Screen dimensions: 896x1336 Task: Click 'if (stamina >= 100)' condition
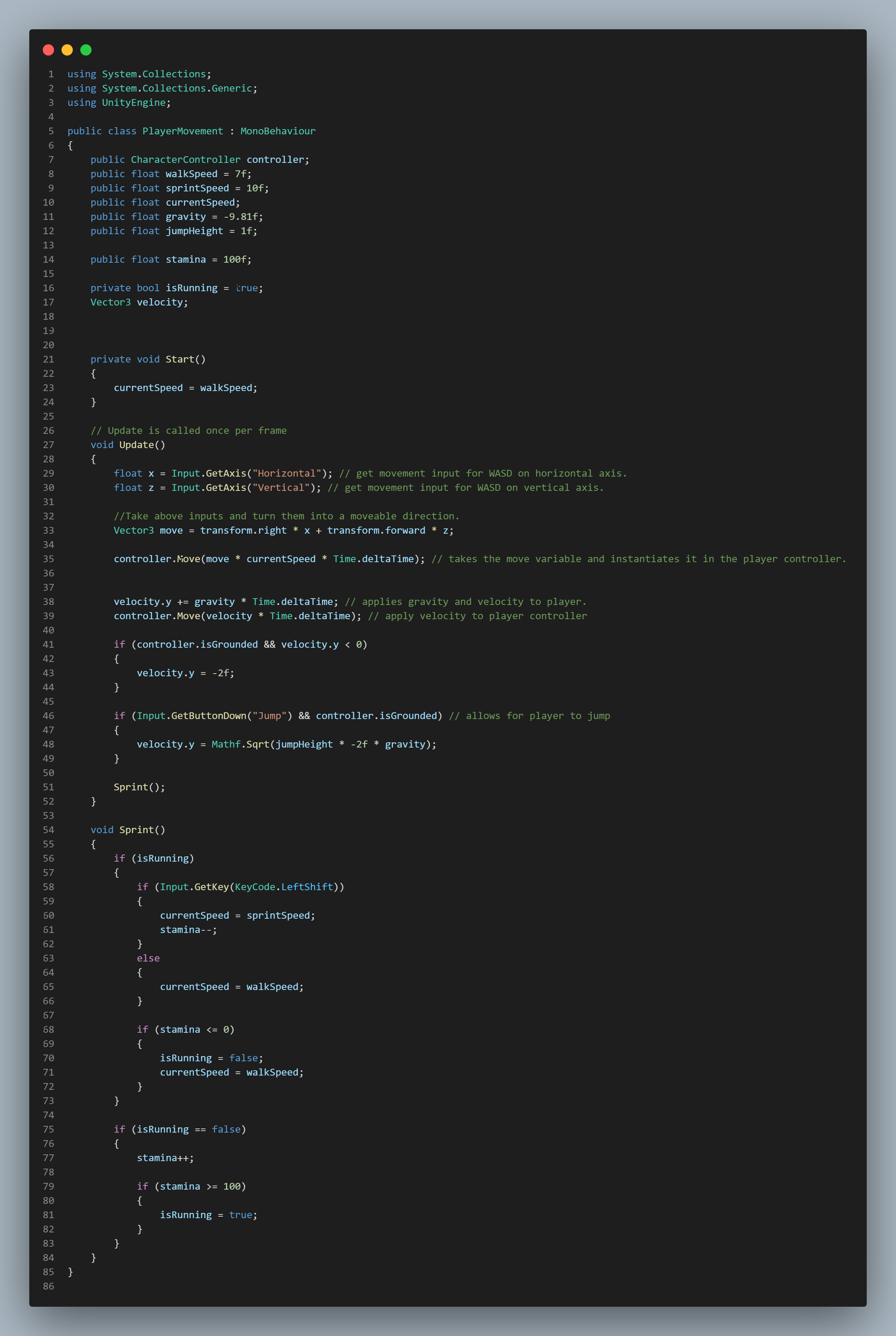tap(191, 1187)
